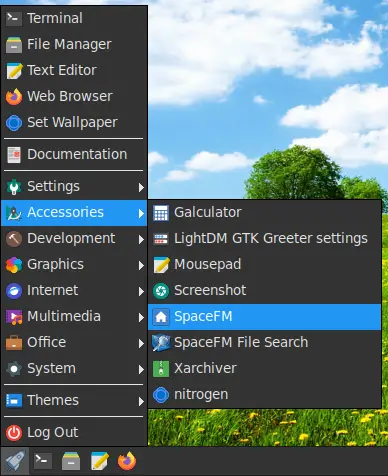Click the blue icon beside Set Wallpaper
This screenshot has height=476, width=388.
(14, 123)
